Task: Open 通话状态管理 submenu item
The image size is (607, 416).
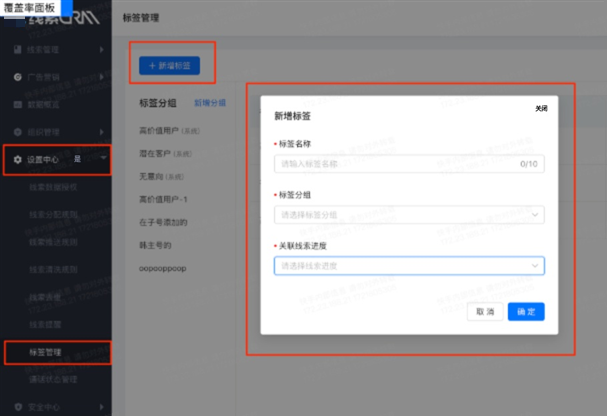Action: click(53, 380)
